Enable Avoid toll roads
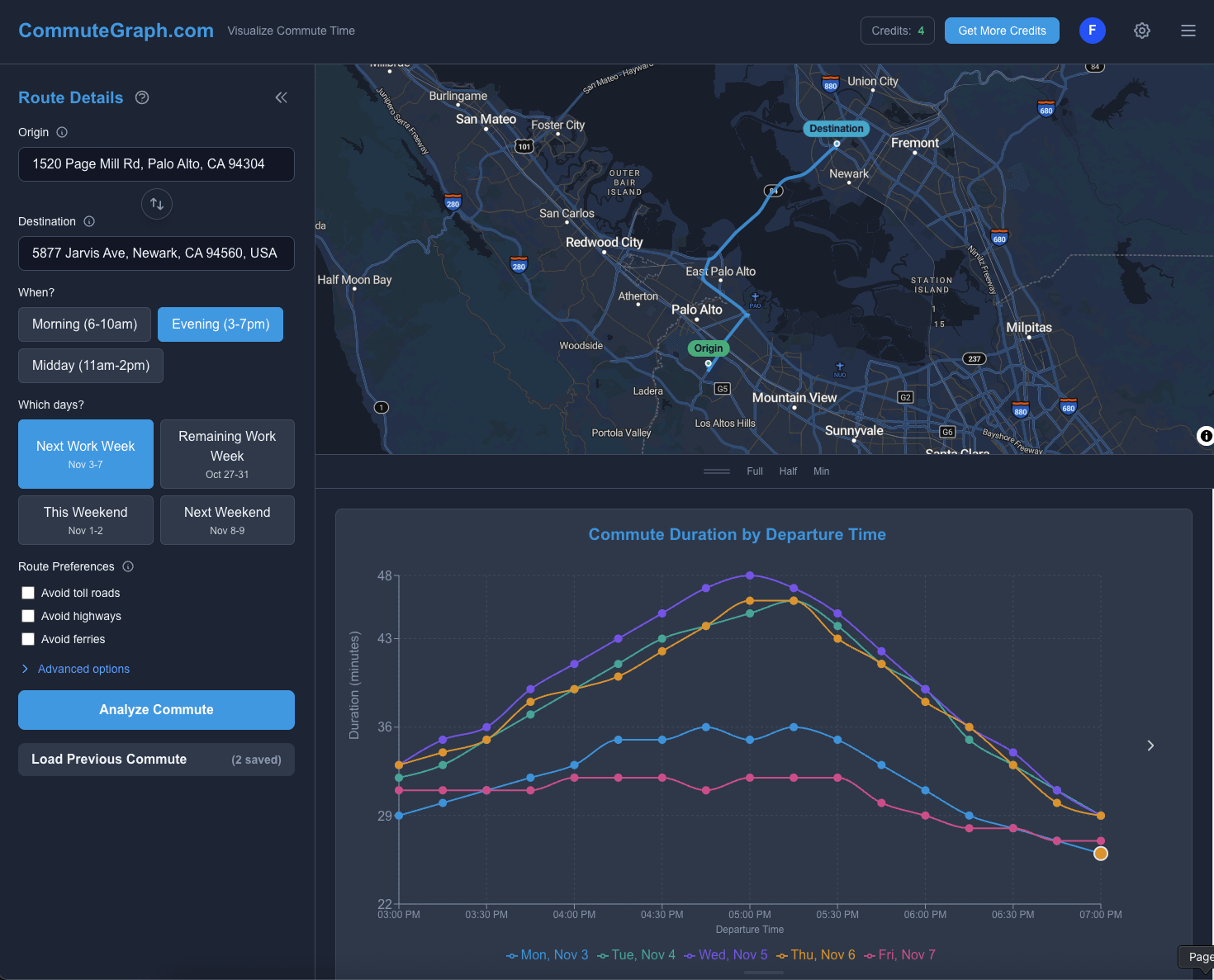 pos(28,593)
